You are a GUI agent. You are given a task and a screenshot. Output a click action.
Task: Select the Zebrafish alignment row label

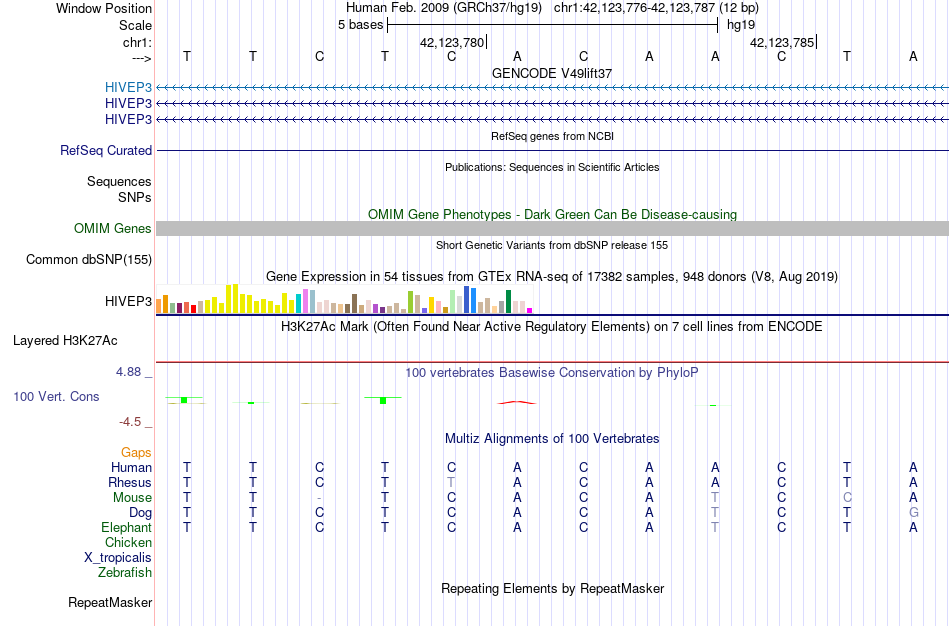point(125,573)
